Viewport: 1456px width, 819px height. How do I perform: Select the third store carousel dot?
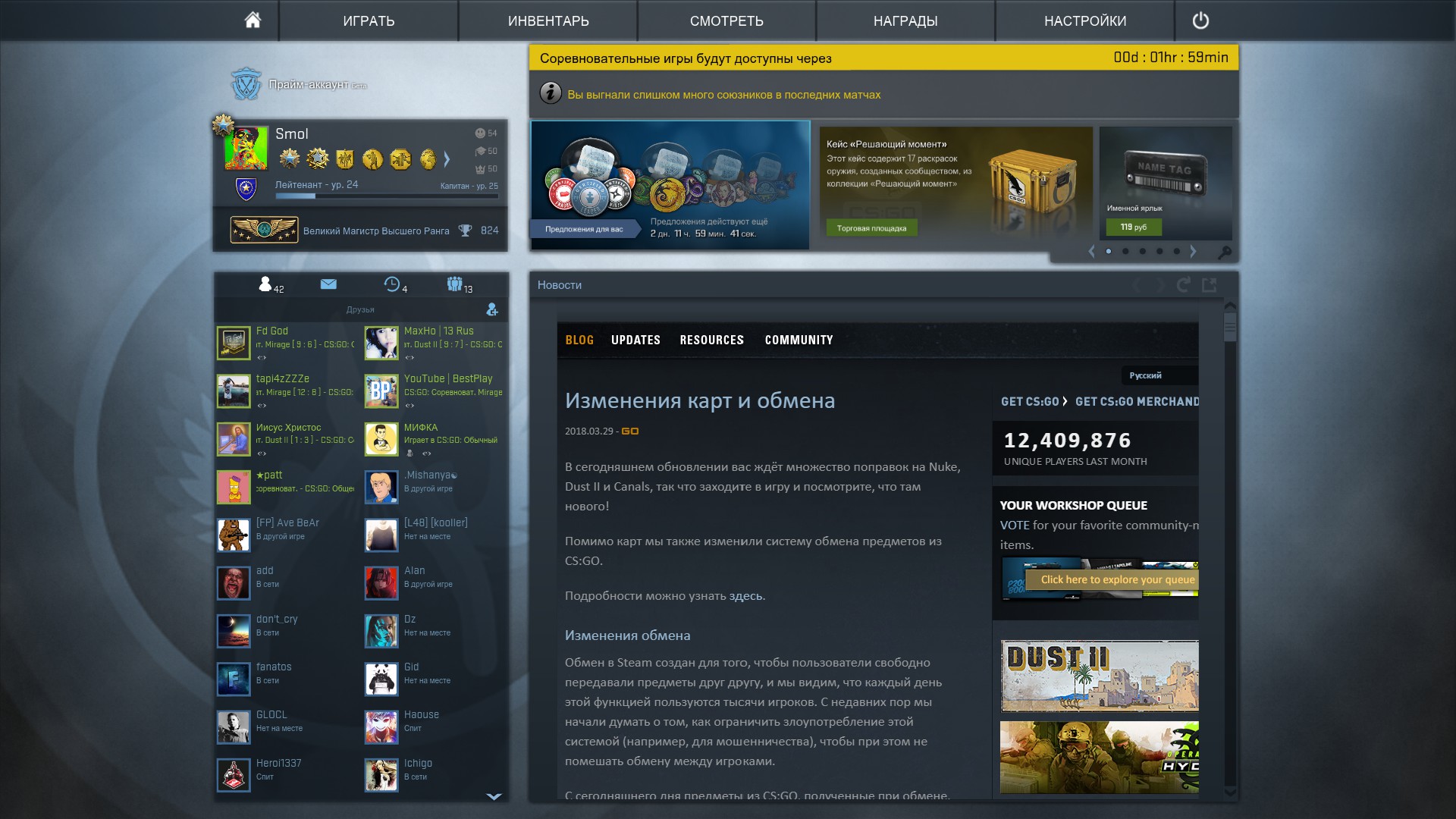click(1143, 251)
